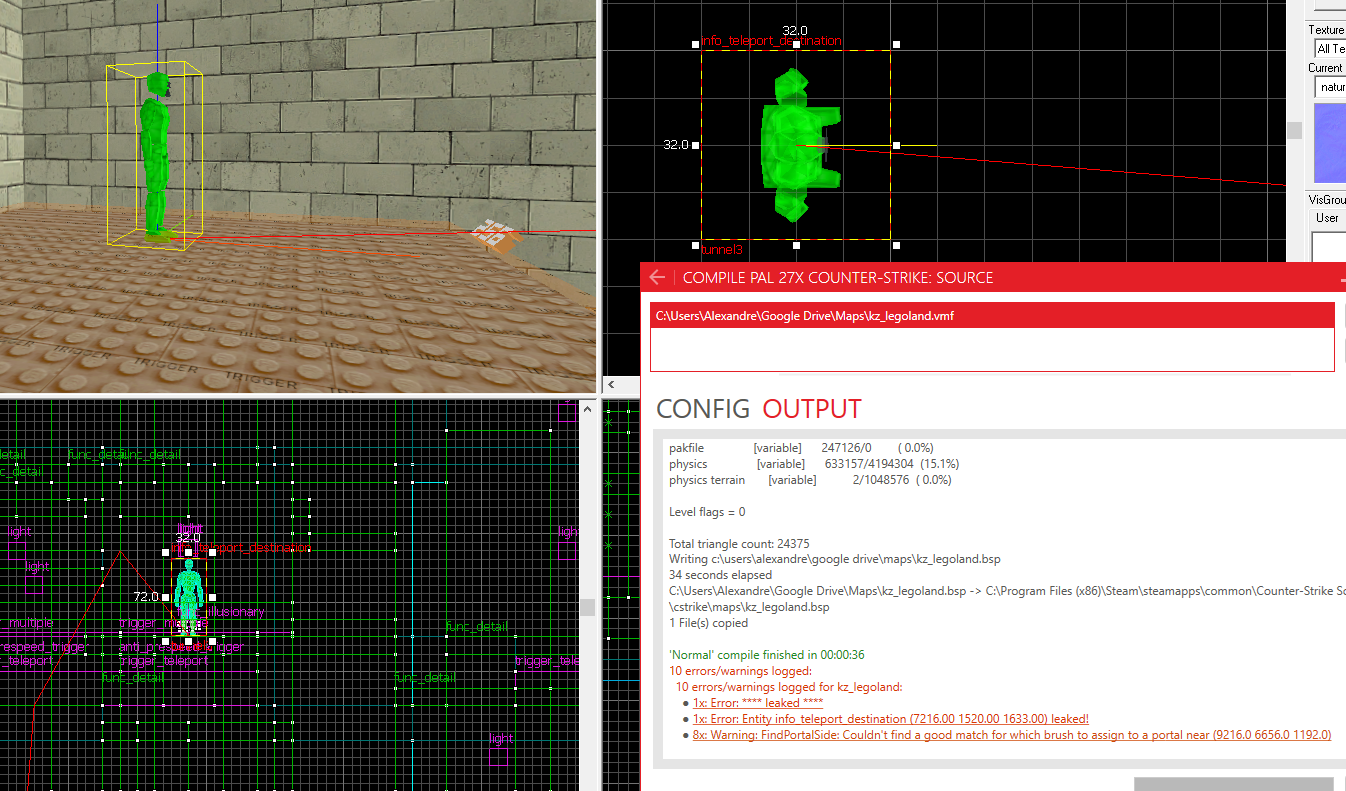Click top-left corner selection handle in top view
Image resolution: width=1346 pixels, height=791 pixels.
point(695,45)
